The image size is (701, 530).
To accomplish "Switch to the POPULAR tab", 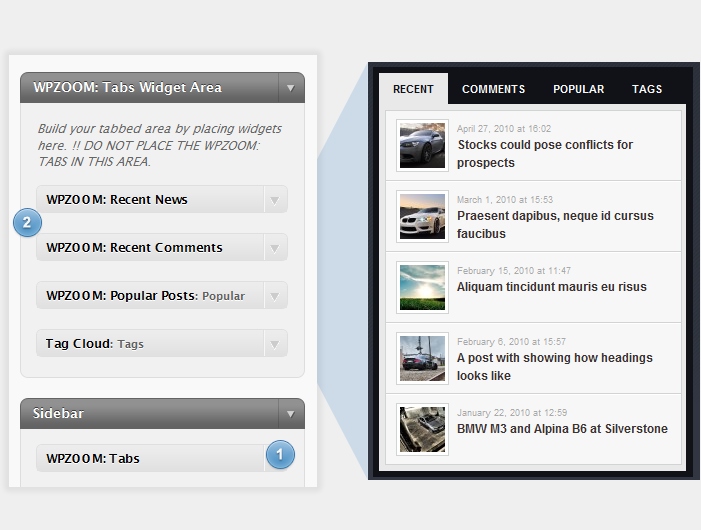I will (579, 89).
